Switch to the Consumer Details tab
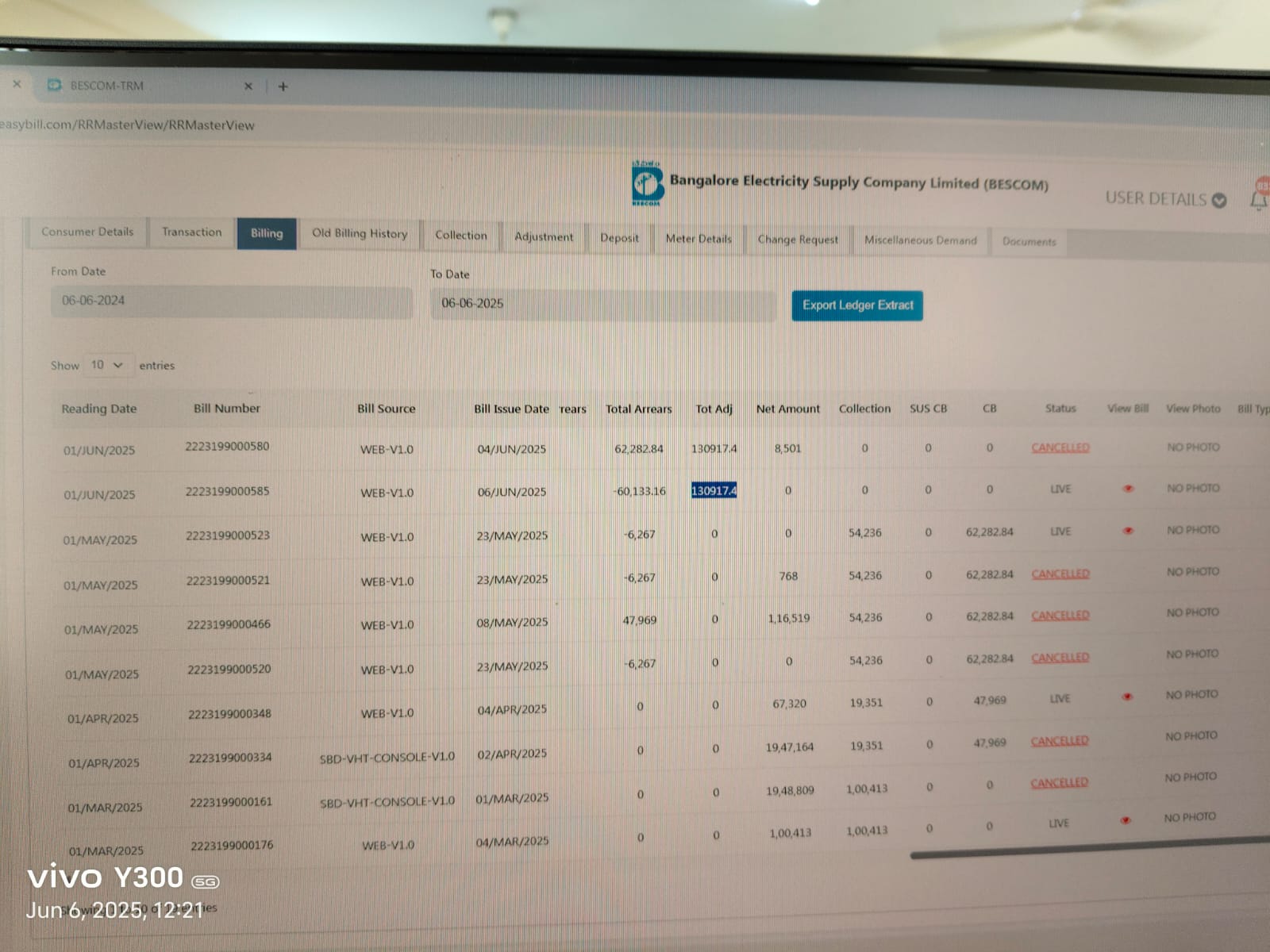Image resolution: width=1270 pixels, height=952 pixels. pyautogui.click(x=87, y=232)
